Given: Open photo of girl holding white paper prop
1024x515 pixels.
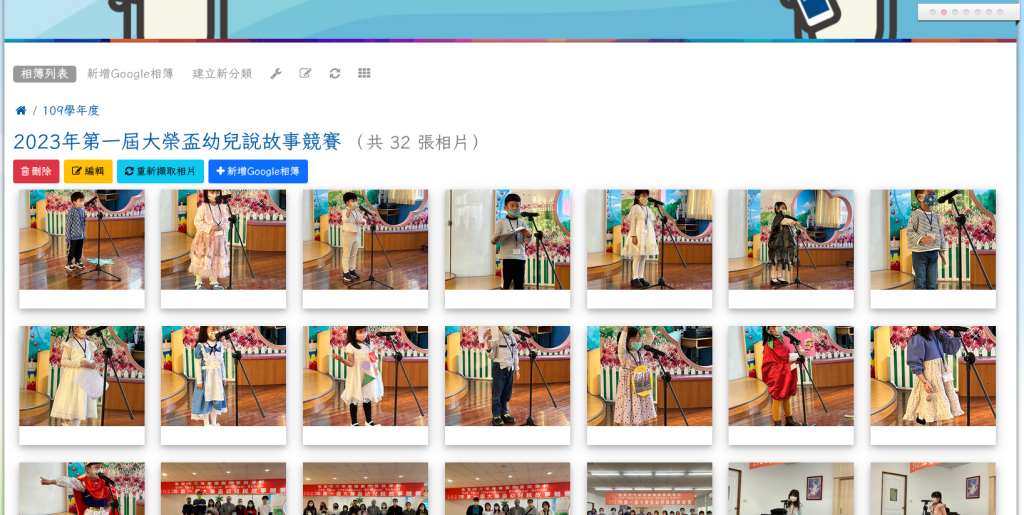Looking at the screenshot, I should click(82, 376).
